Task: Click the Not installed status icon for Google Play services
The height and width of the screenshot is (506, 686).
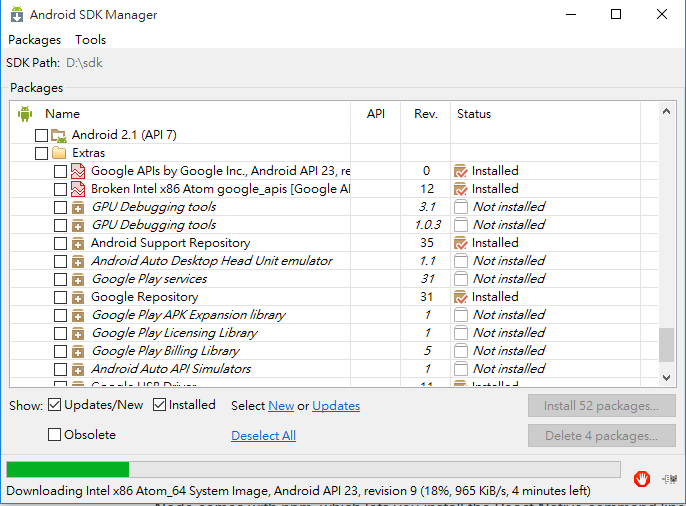Action: tap(461, 279)
